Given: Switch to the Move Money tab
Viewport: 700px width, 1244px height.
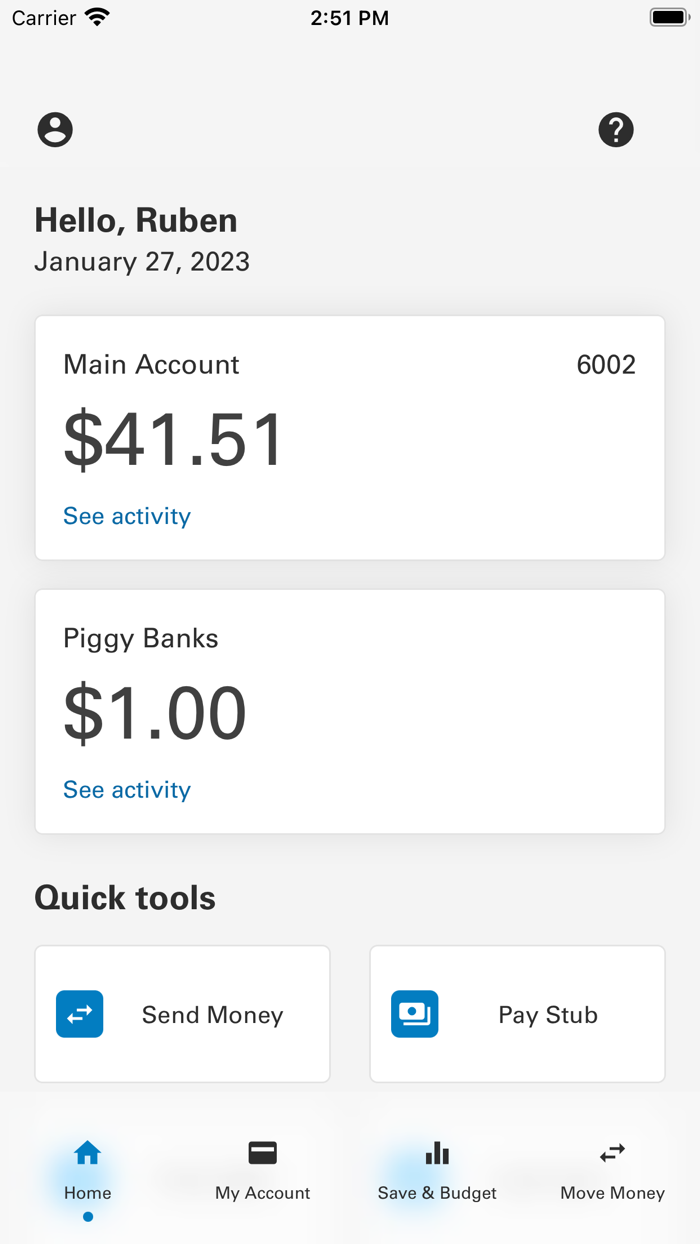Looking at the screenshot, I should (612, 1172).
